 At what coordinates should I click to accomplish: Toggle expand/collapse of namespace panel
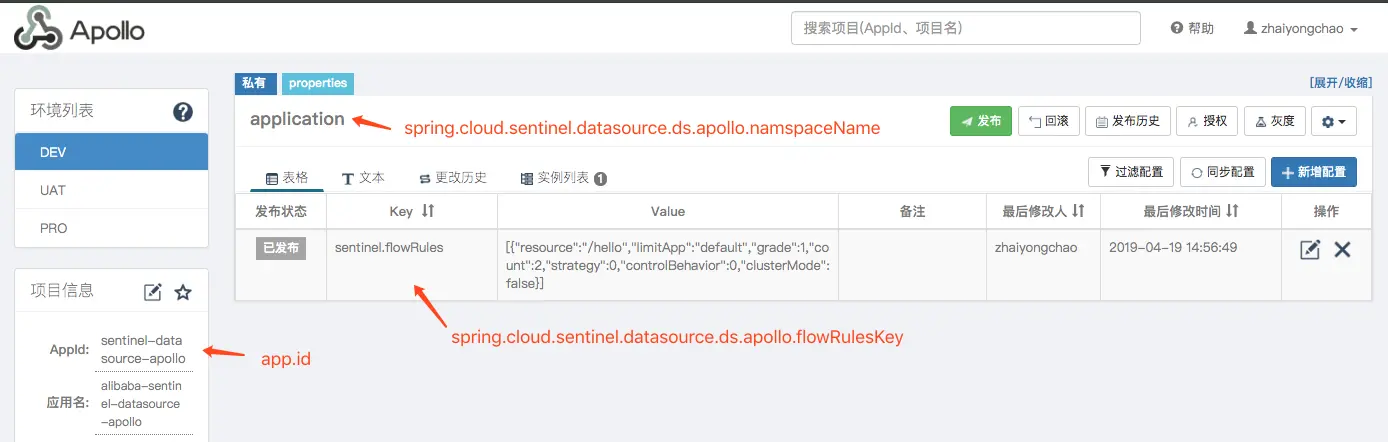tap(1340, 83)
